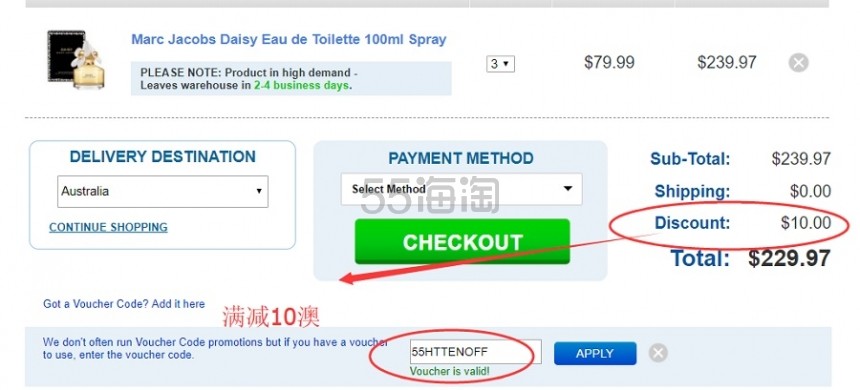This screenshot has width=860, height=390.
Task: Click the Discount $10.00 amount
Action: (806, 223)
